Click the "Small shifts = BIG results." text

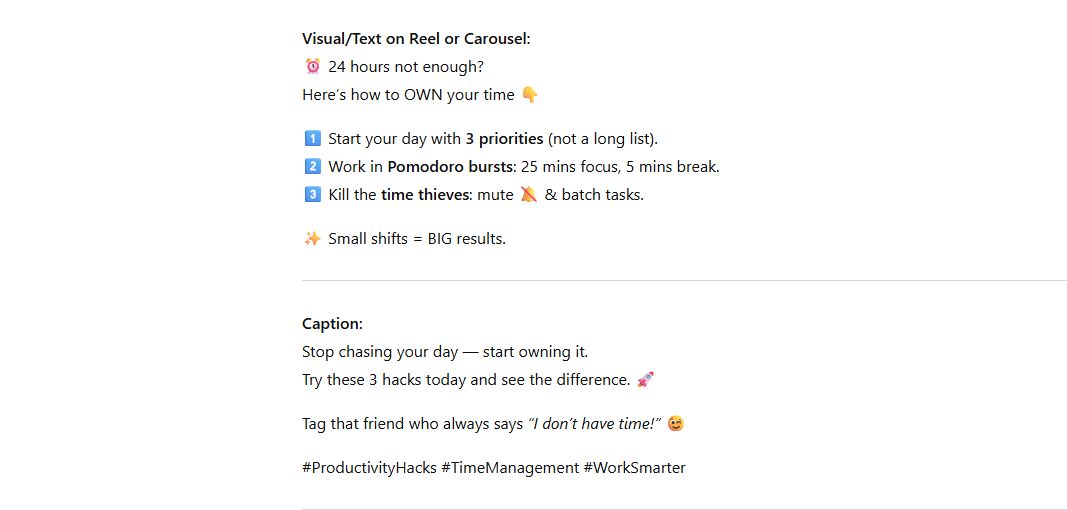[x=417, y=239]
